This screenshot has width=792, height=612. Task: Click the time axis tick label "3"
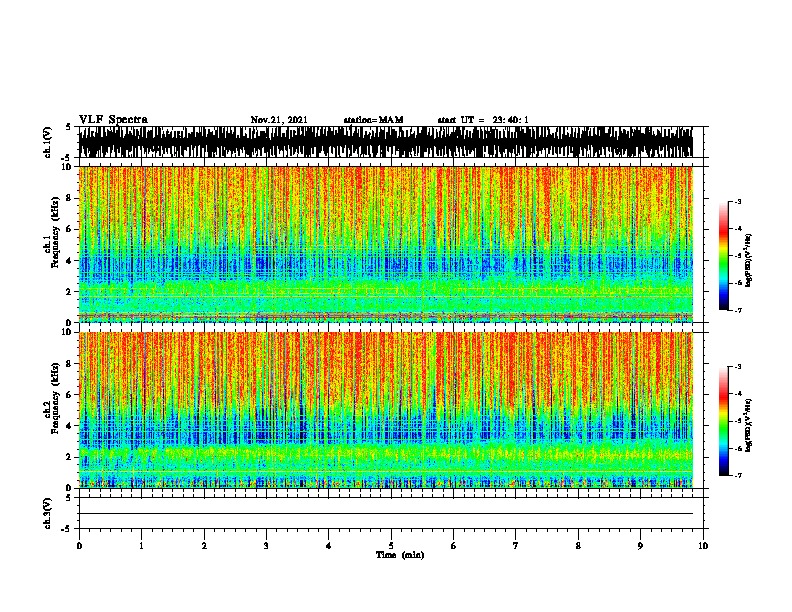(x=266, y=546)
